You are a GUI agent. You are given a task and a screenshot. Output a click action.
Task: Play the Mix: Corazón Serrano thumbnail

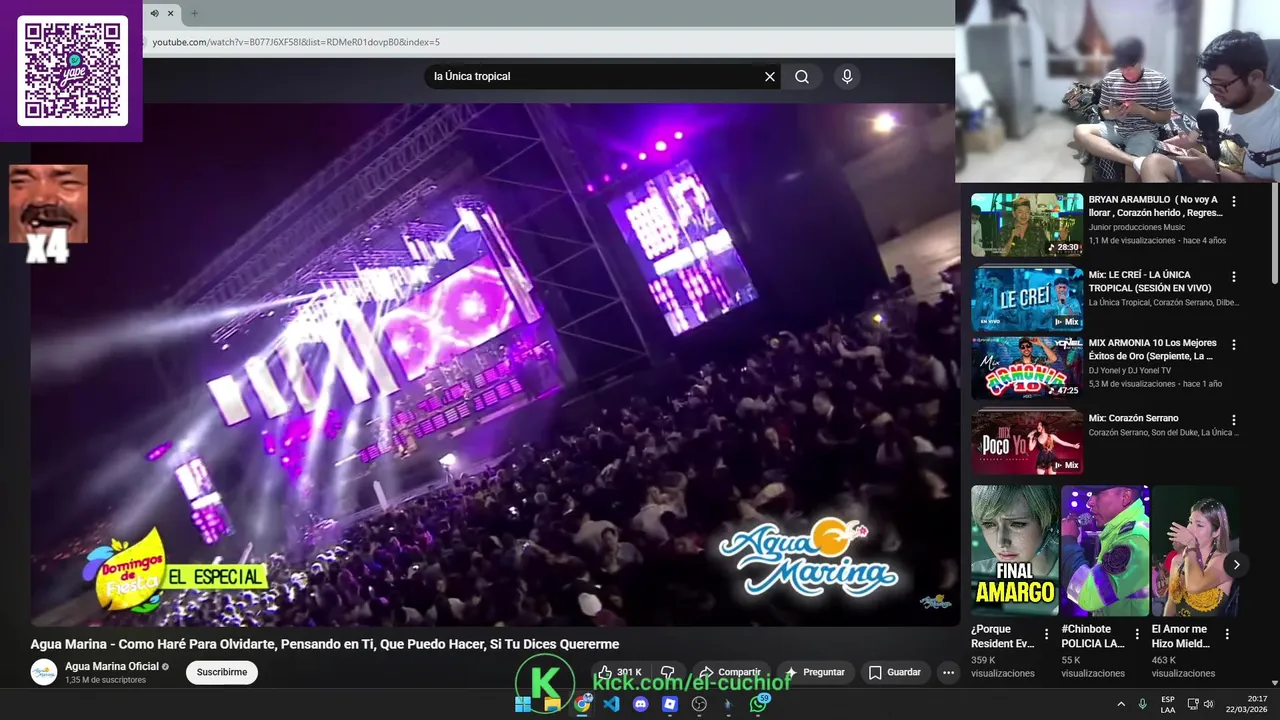coord(1027,442)
